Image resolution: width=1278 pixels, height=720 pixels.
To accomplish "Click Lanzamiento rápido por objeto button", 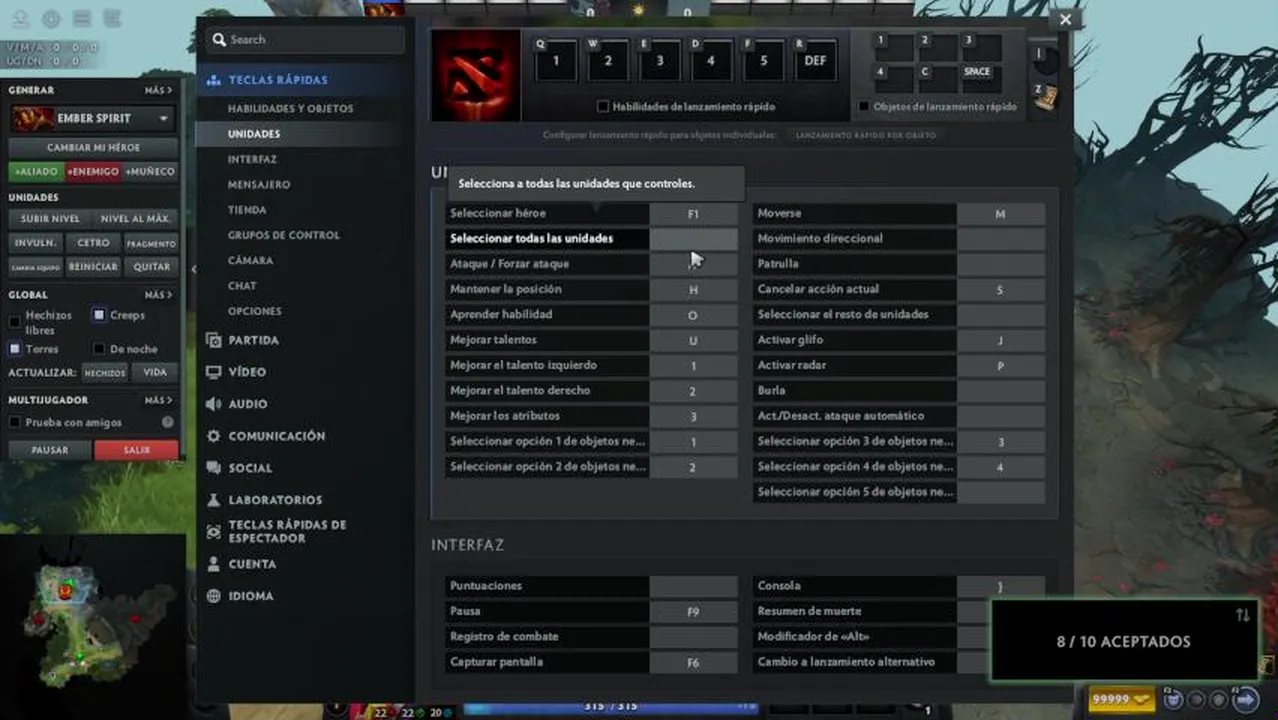I will (x=866, y=135).
